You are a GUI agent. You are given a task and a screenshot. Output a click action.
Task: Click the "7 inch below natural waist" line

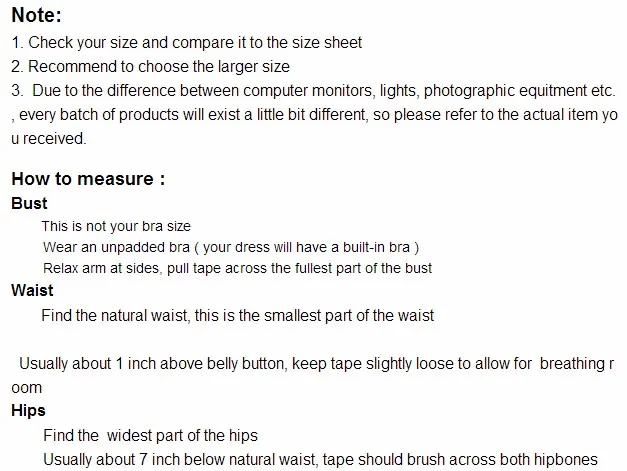pos(320,459)
